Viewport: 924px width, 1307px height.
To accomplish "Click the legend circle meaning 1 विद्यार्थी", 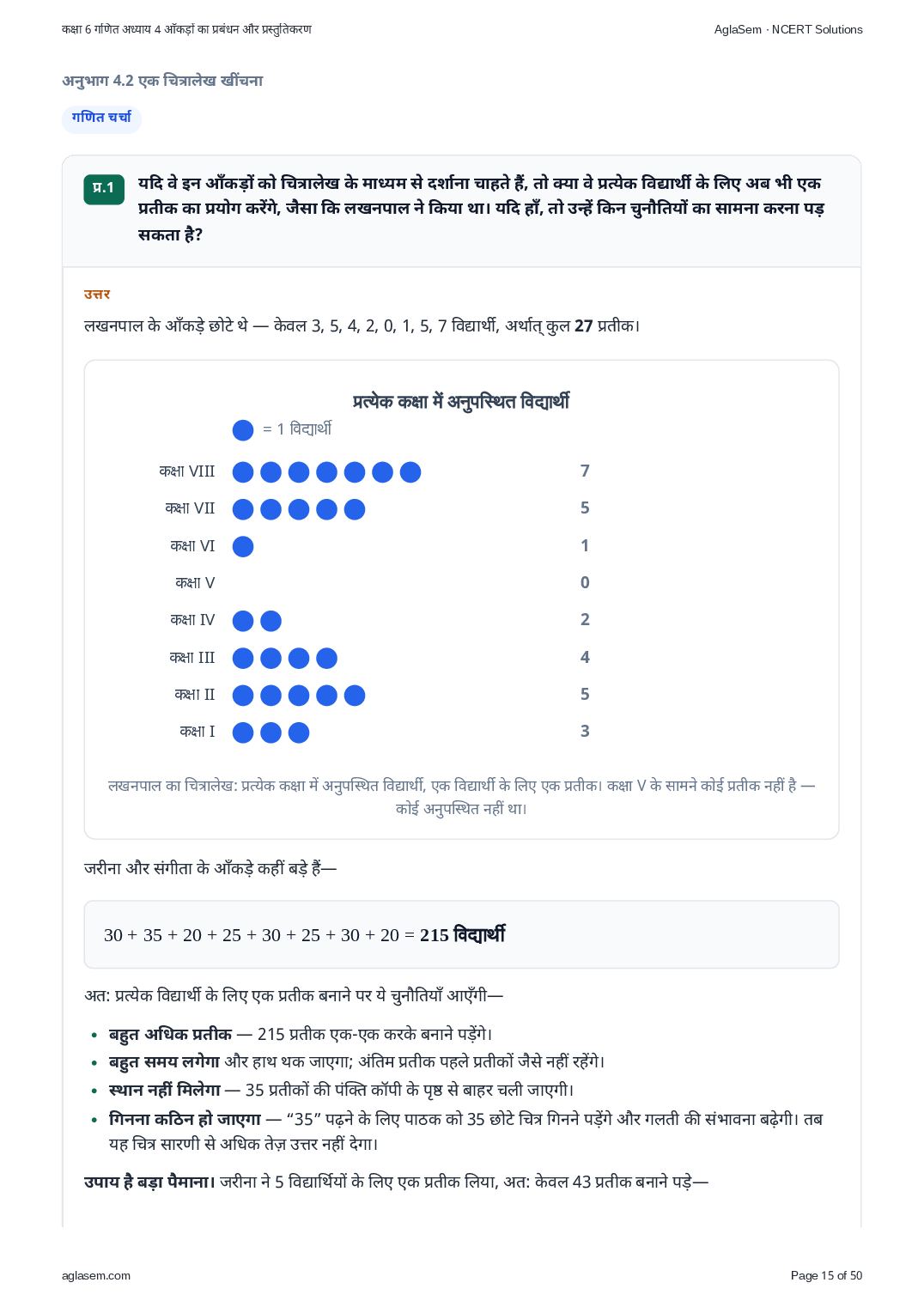I will coord(243,430).
